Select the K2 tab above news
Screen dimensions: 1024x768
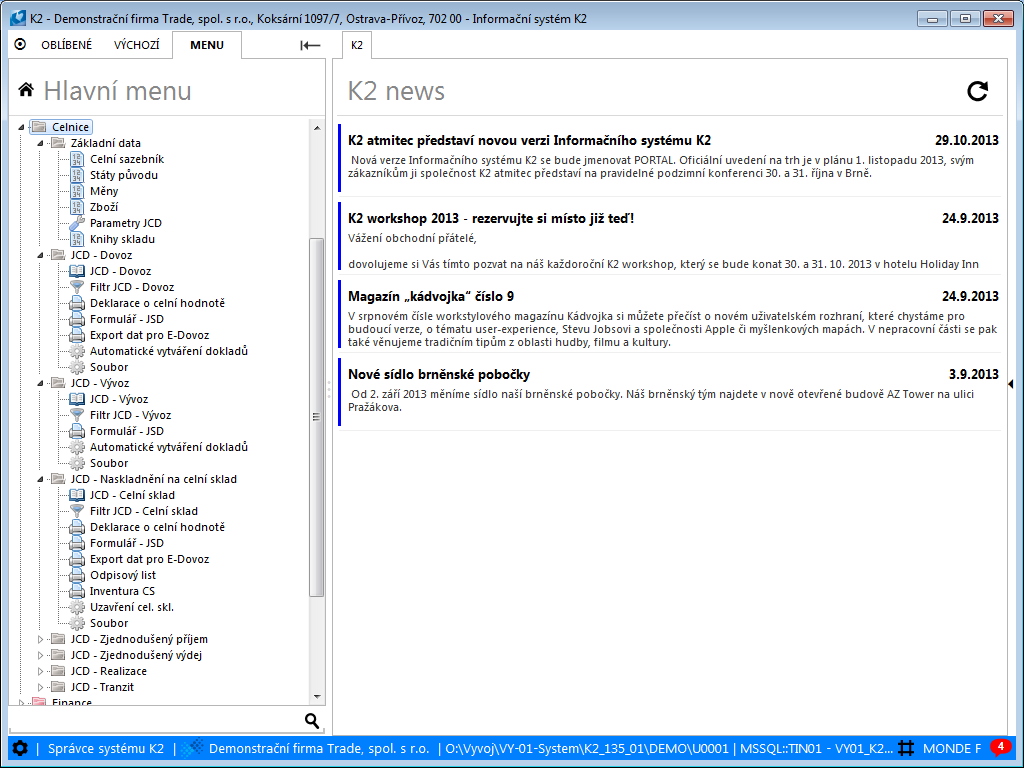[357, 45]
